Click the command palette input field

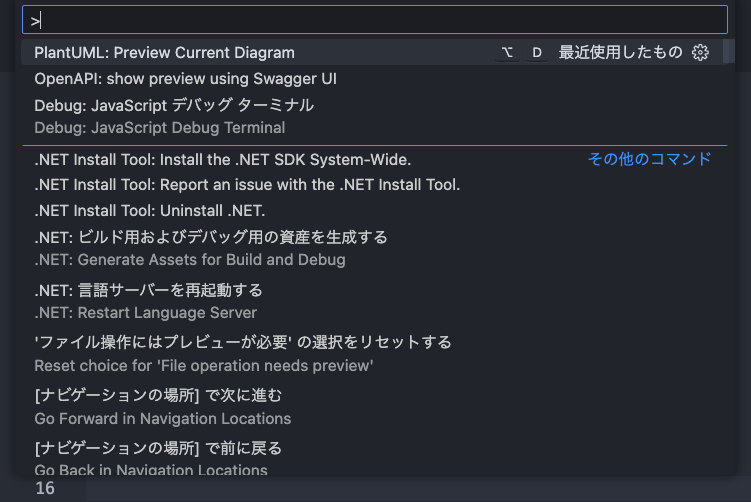(375, 20)
